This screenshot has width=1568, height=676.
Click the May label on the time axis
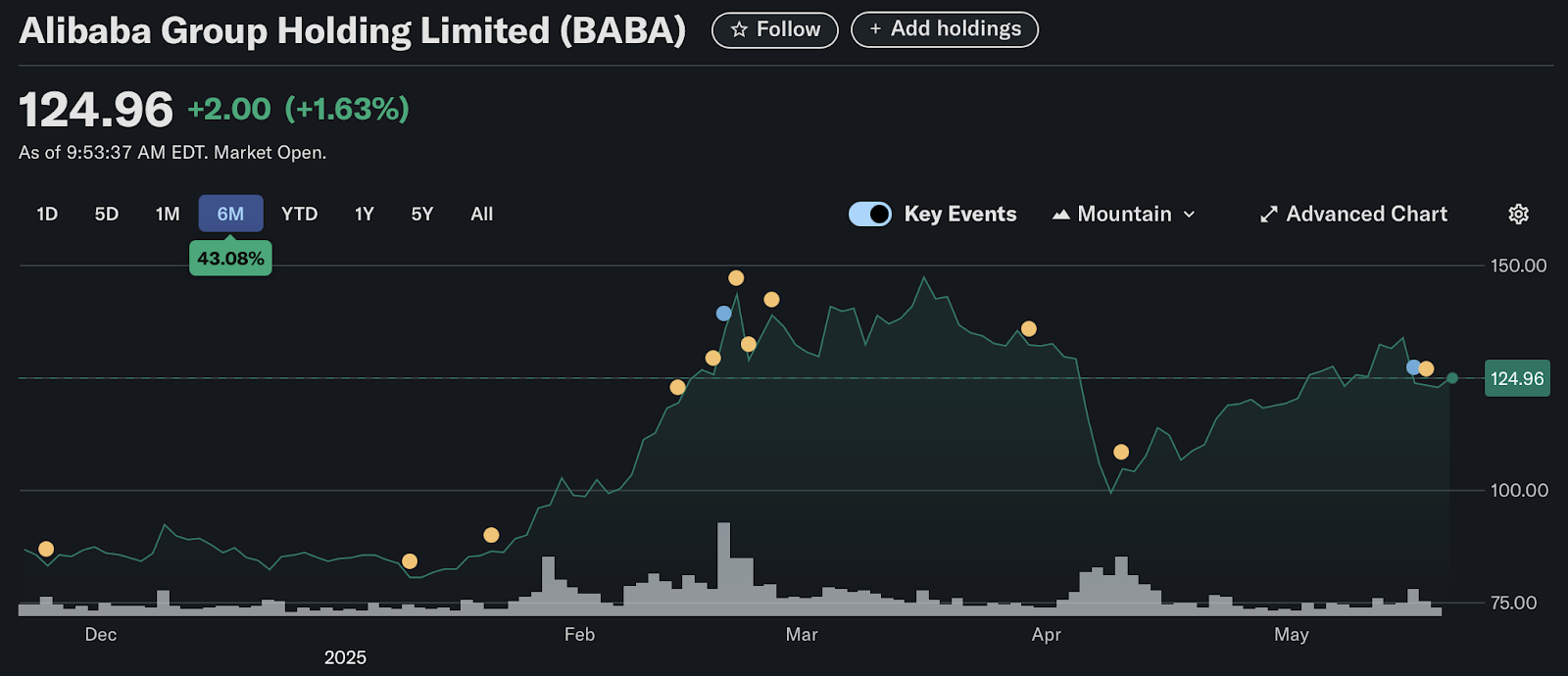coord(1292,635)
